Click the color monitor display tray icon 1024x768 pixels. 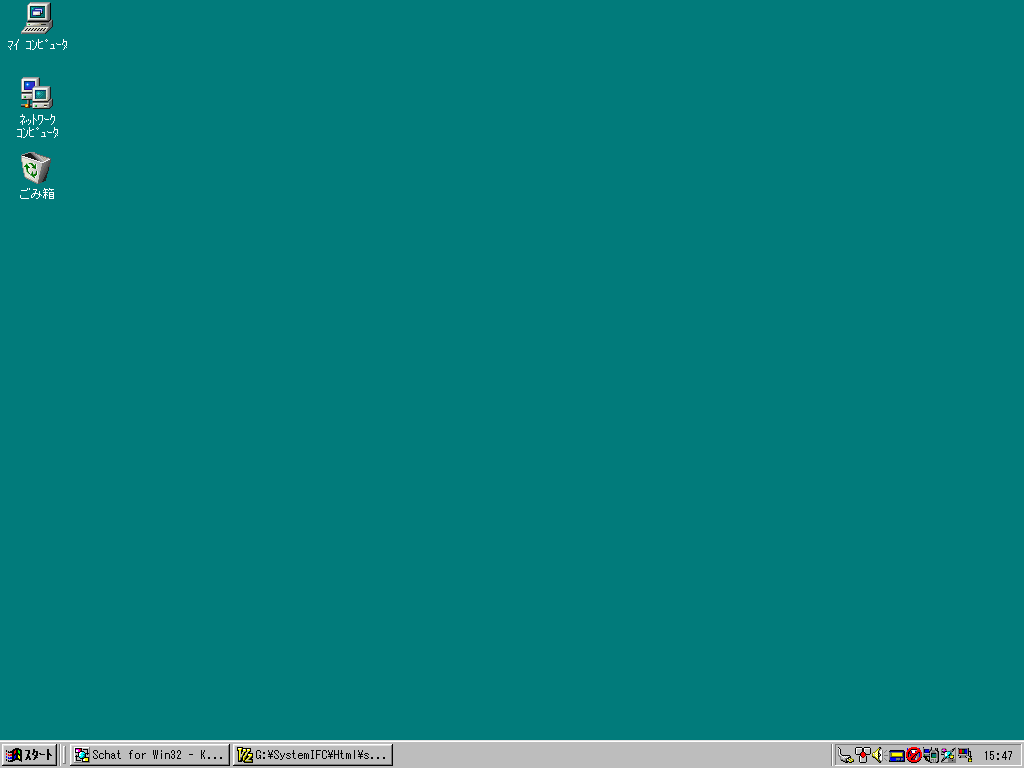965,755
